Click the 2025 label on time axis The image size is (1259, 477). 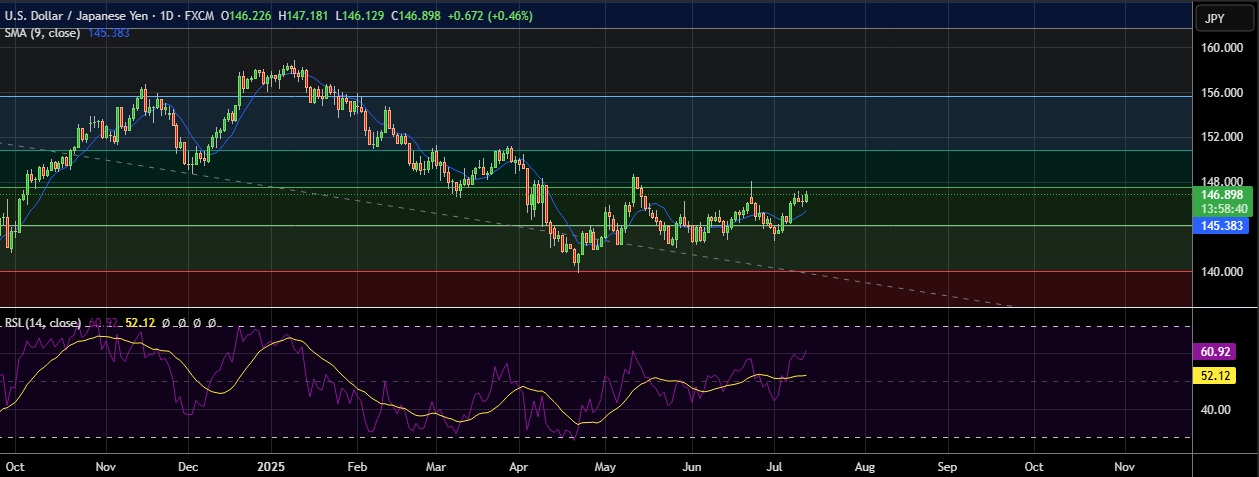pos(271,466)
